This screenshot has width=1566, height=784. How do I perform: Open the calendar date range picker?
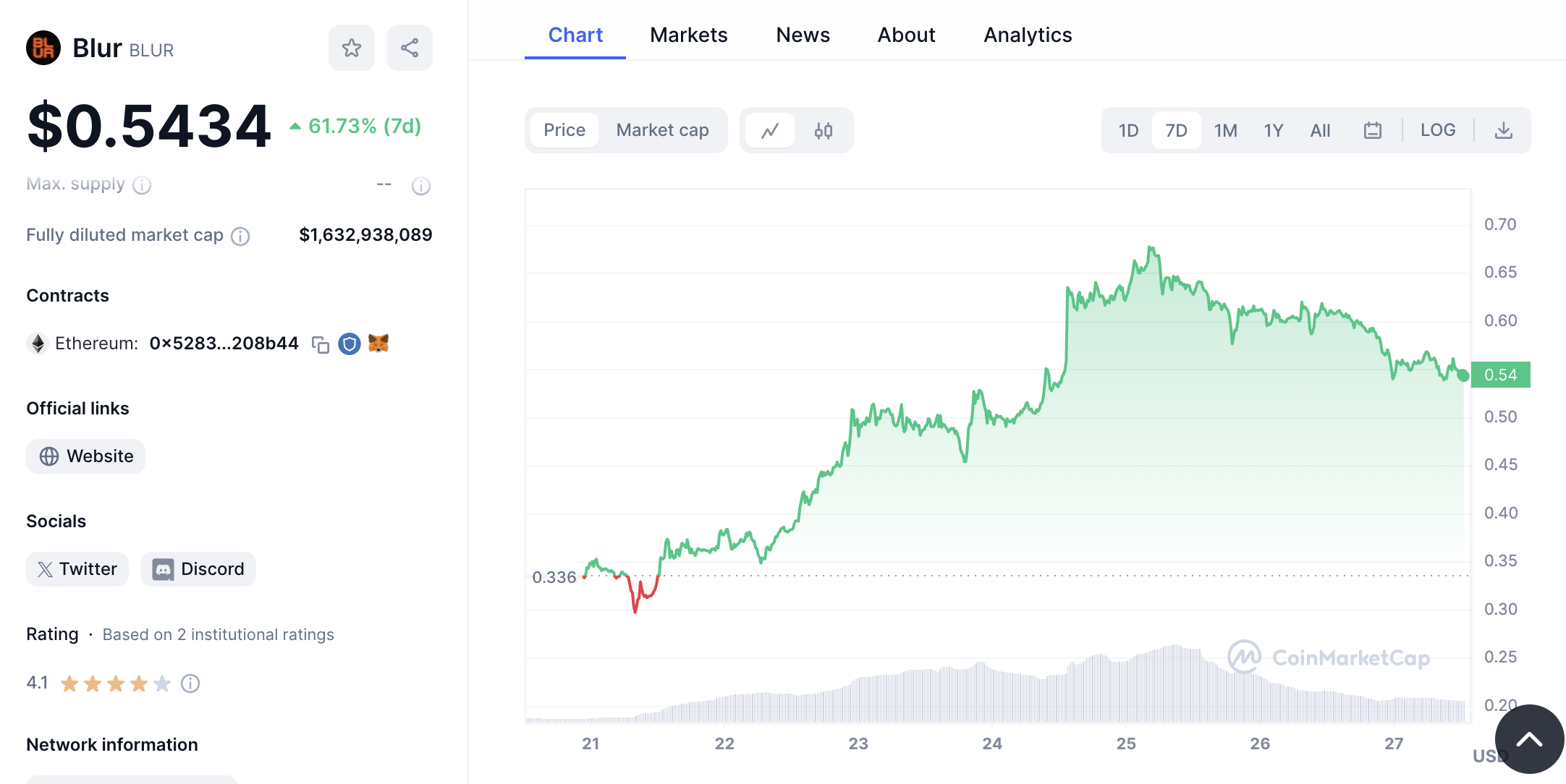[x=1373, y=130]
